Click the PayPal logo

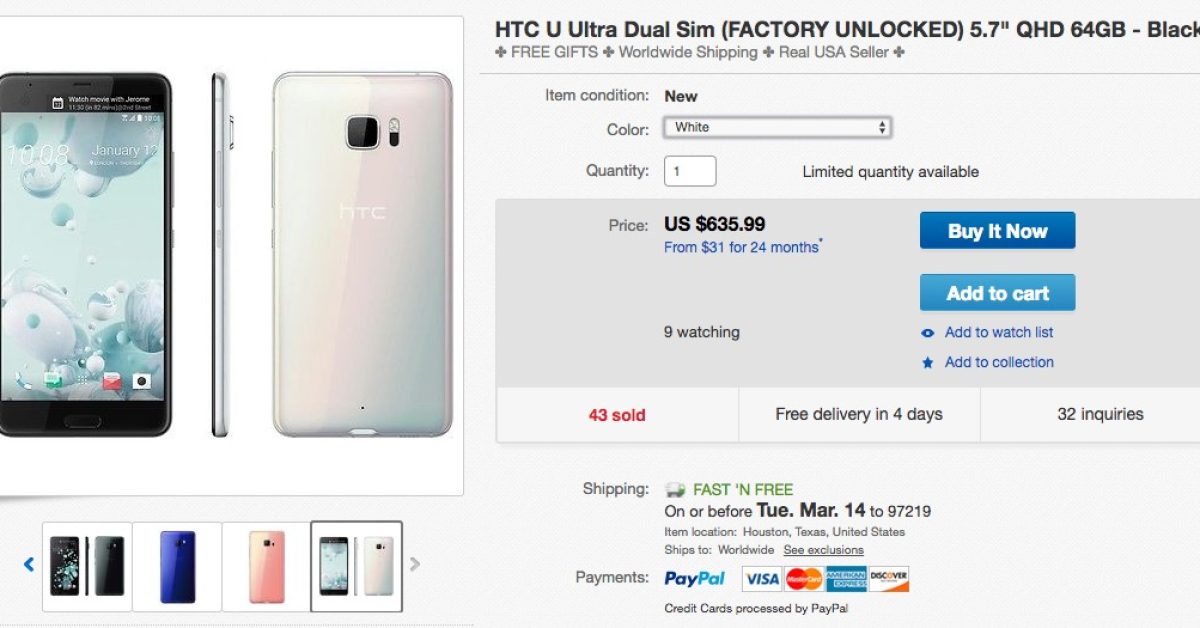tap(695, 579)
